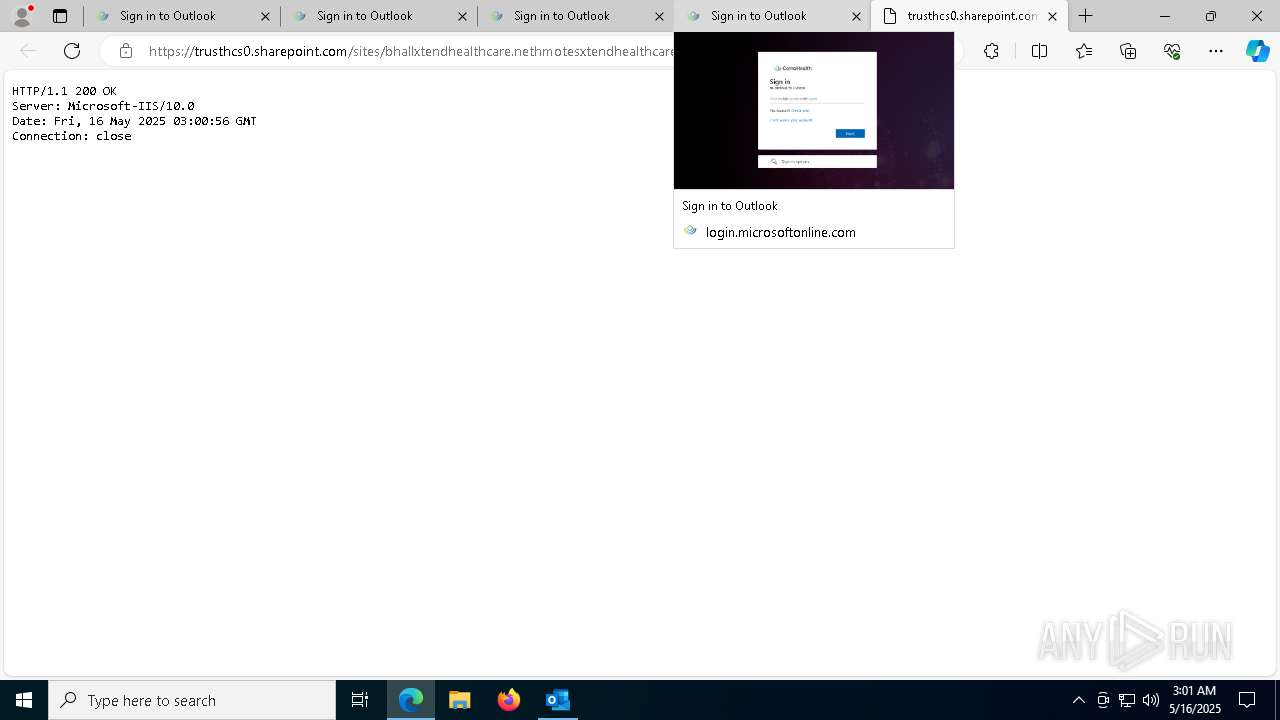Open the Extensions puzzle icon

(x=991, y=51)
